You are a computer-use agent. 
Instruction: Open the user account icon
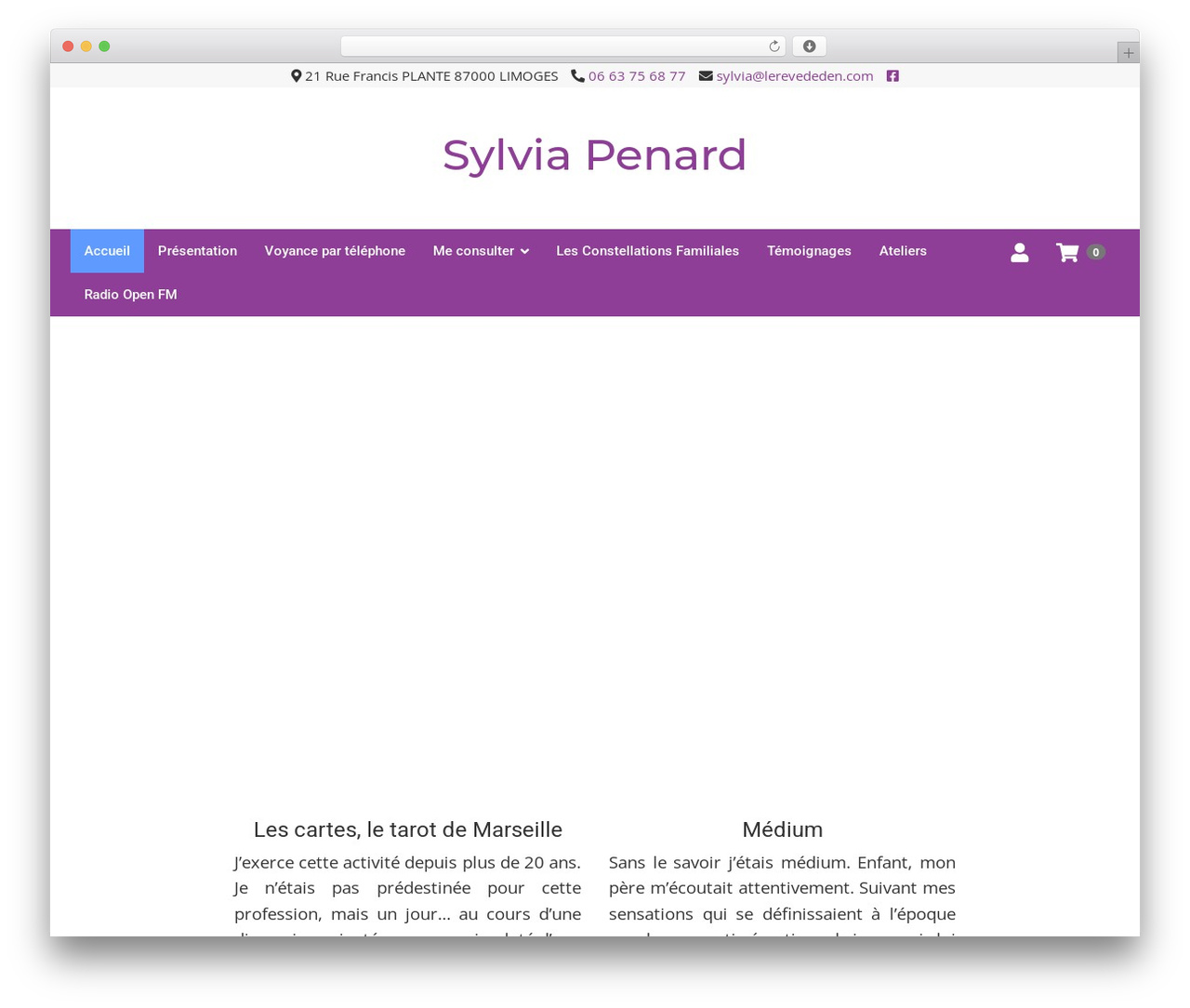pos(1020,252)
